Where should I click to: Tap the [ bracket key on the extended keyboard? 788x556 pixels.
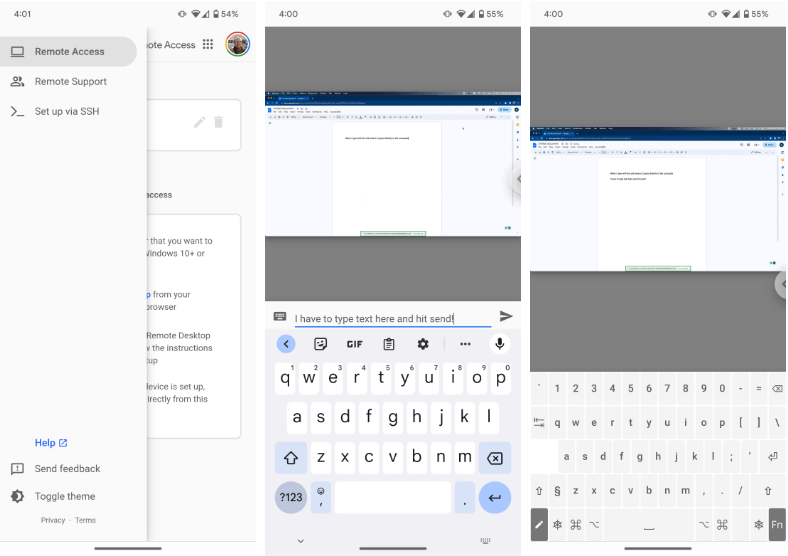tap(740, 422)
